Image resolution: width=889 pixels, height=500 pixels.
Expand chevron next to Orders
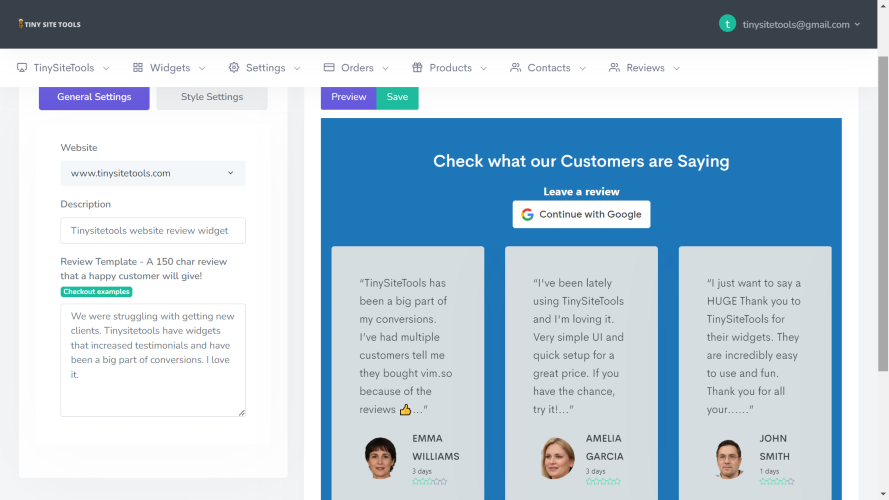[x=385, y=68]
